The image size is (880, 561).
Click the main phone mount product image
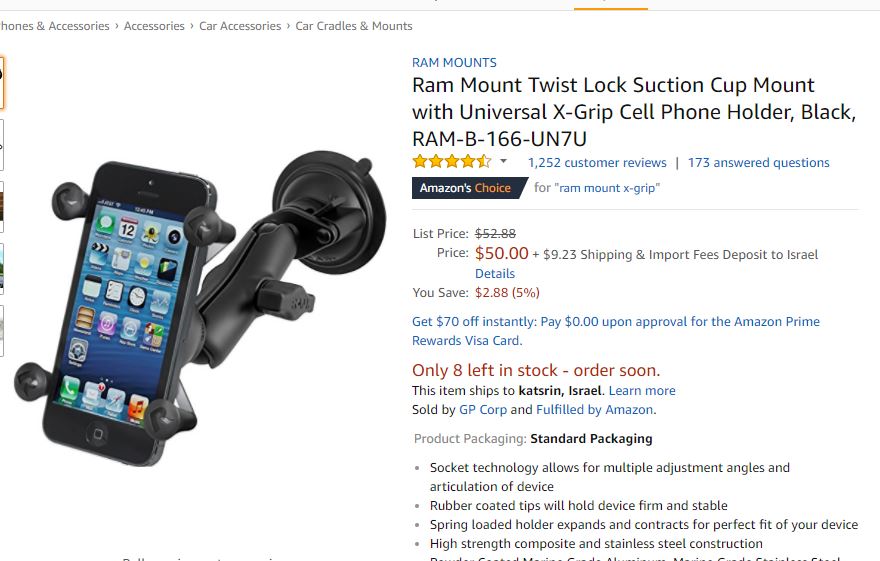point(200,307)
